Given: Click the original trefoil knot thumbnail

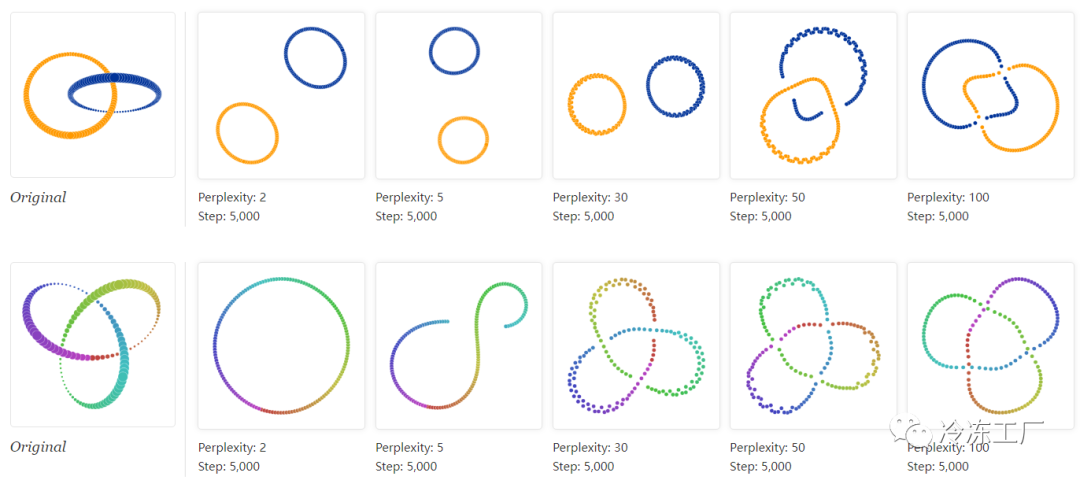Looking at the screenshot, I should 92,344.
